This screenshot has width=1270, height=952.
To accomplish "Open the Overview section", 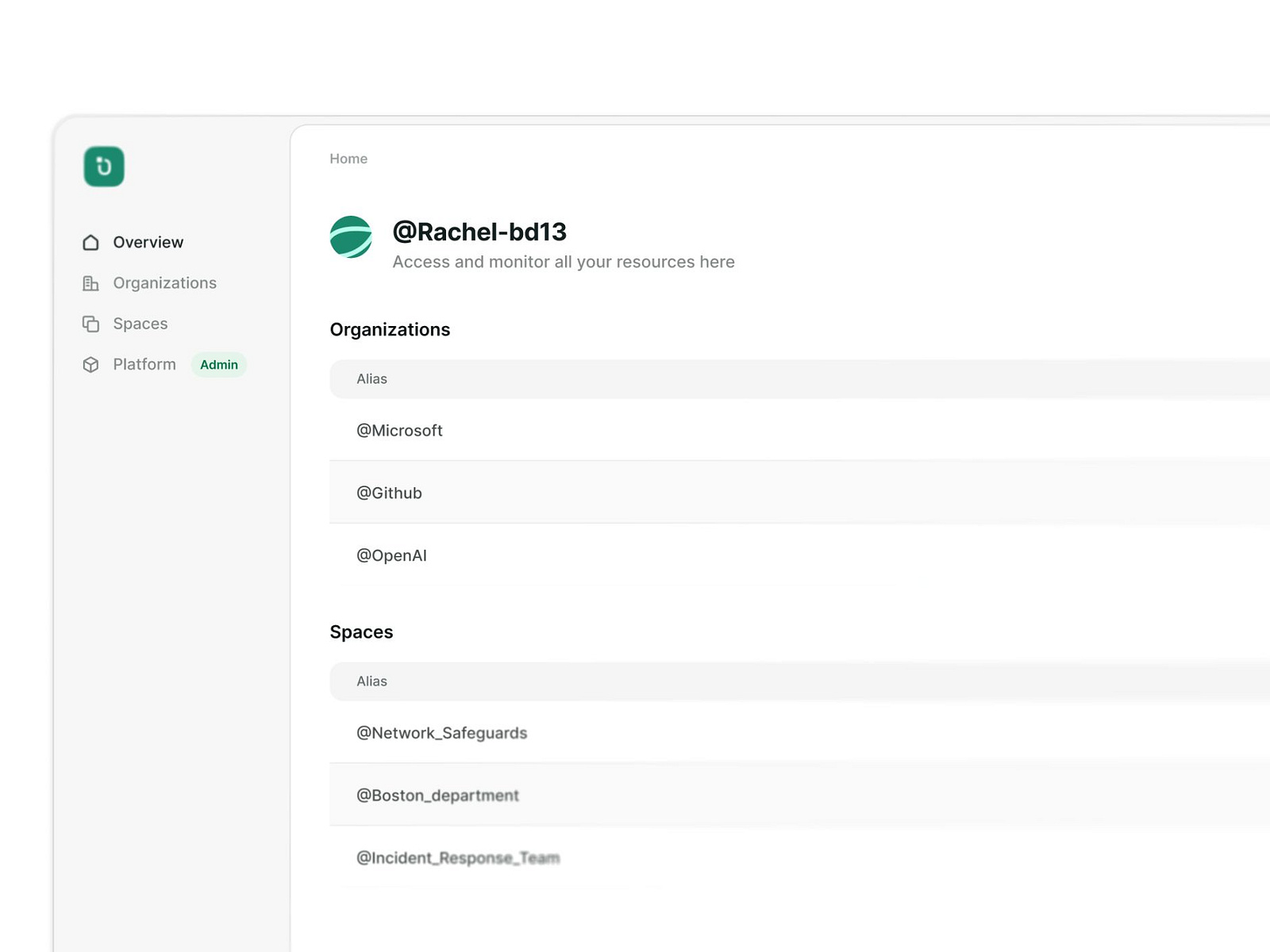I will pyautogui.click(x=148, y=242).
